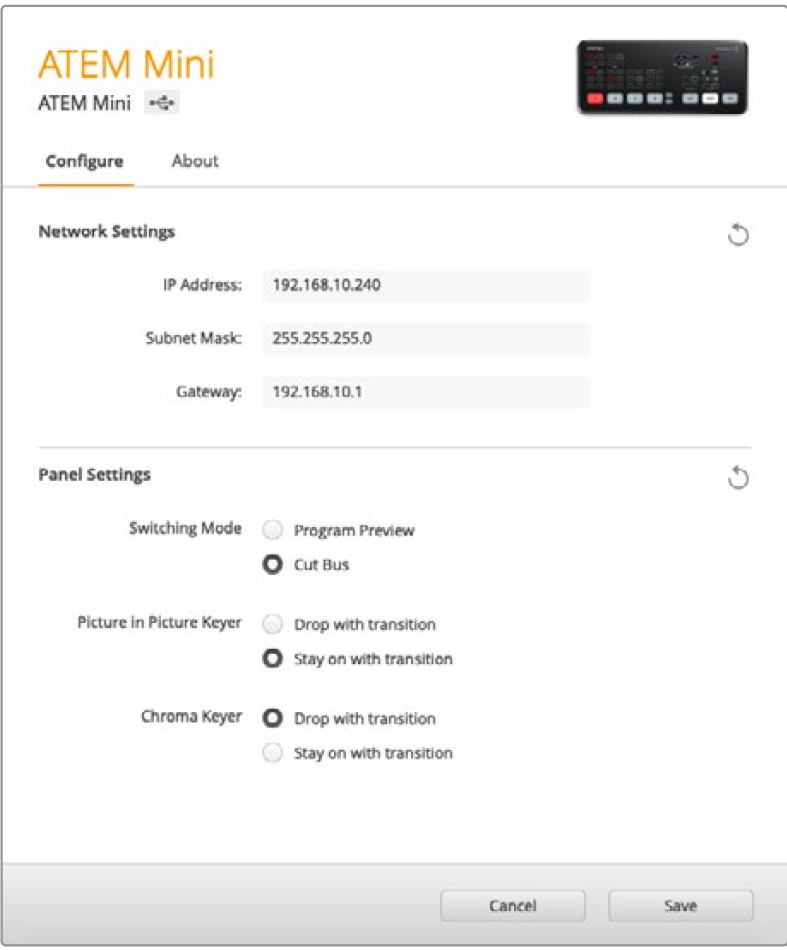Click the Network Settings heading
Screen dimensions: 787x950
tap(106, 232)
